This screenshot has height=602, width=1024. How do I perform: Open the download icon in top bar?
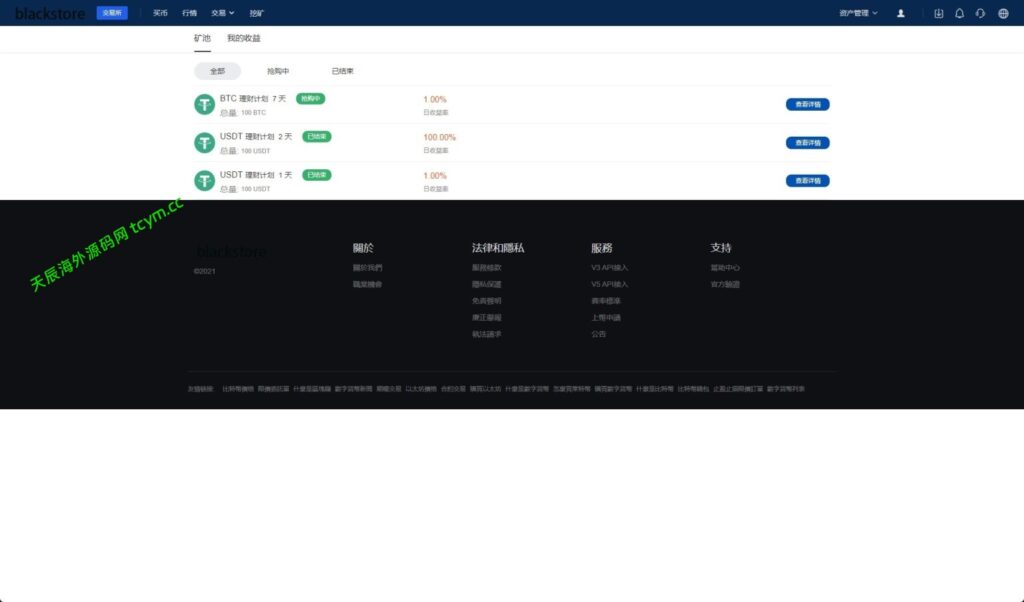938,13
